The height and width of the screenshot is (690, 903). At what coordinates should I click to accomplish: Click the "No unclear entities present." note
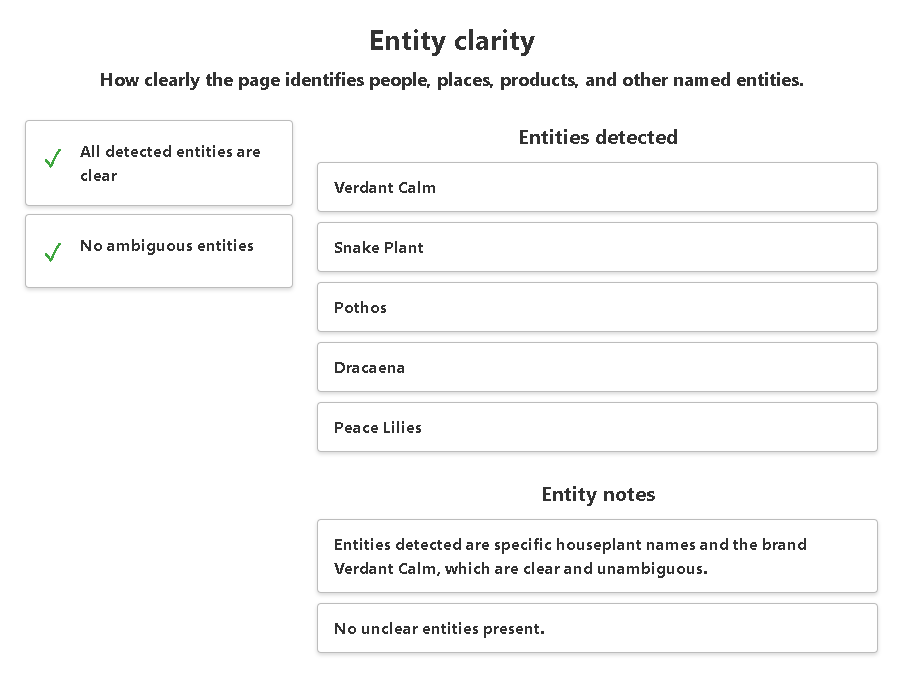(597, 629)
